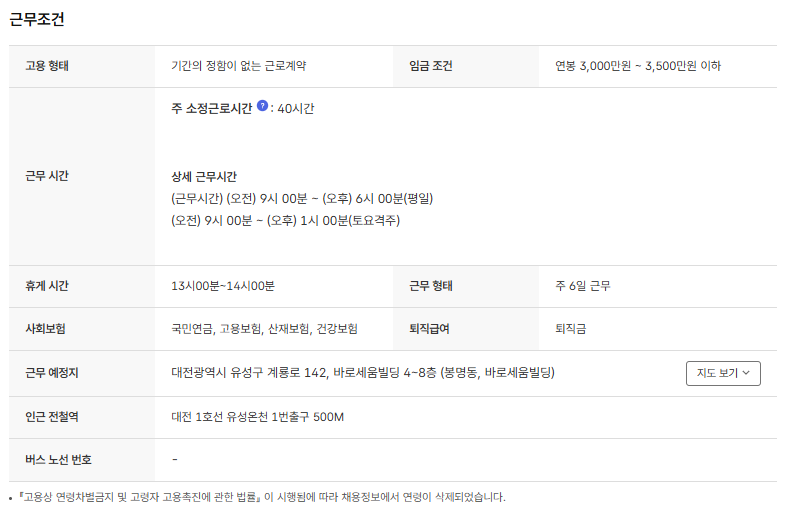Viewport: 795px width, 517px height.
Task: Click the weekday 9시–6시 working hours line
Action: [301, 198]
